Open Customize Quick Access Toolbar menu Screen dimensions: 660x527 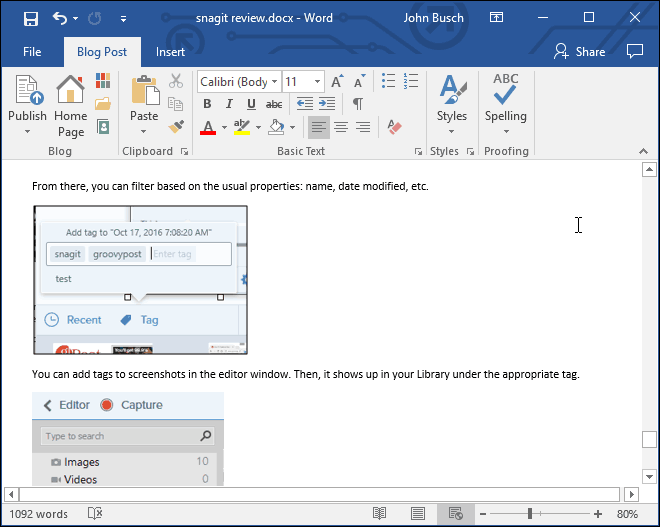pyautogui.click(x=123, y=19)
